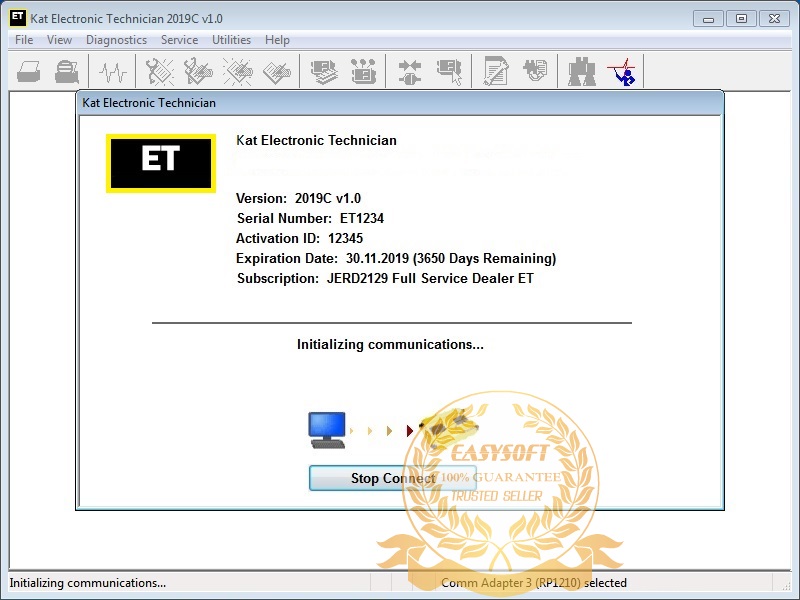Click the "Kat Electronic Technician" heading beside the logo
The height and width of the screenshot is (600, 800).
[x=316, y=140]
